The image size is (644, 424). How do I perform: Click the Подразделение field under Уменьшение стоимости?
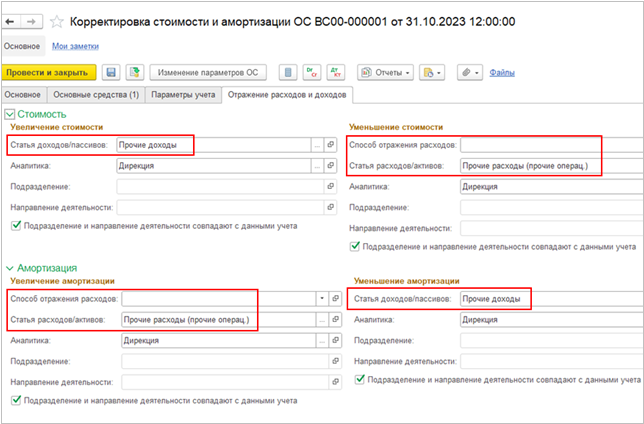tap(552, 207)
